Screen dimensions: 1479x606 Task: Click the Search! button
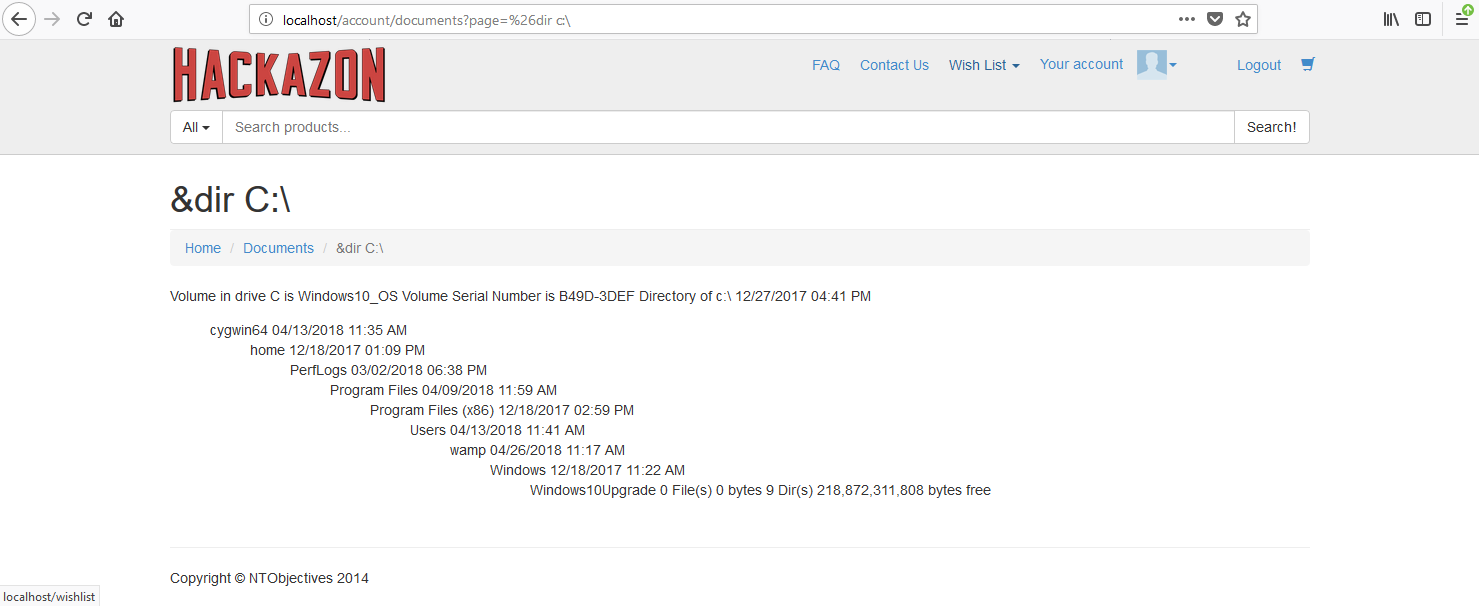pos(1272,127)
